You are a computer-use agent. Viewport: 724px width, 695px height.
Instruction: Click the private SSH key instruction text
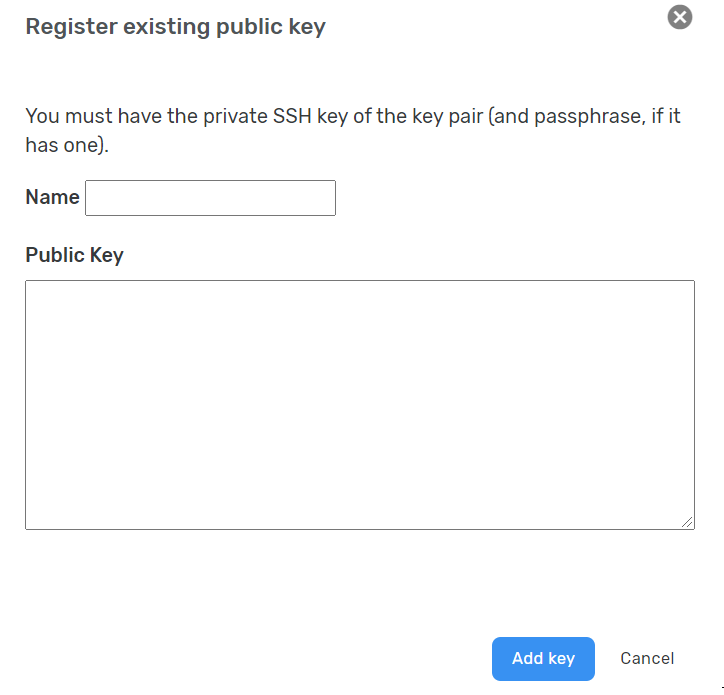[353, 130]
